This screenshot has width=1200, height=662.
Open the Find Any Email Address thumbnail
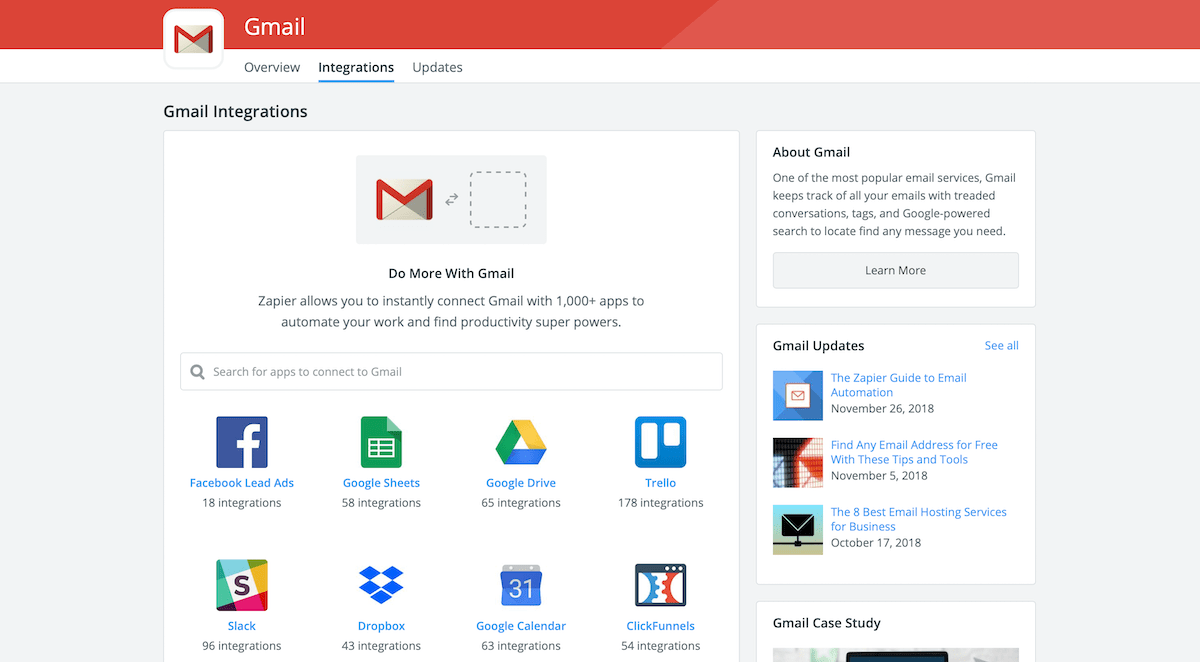798,463
